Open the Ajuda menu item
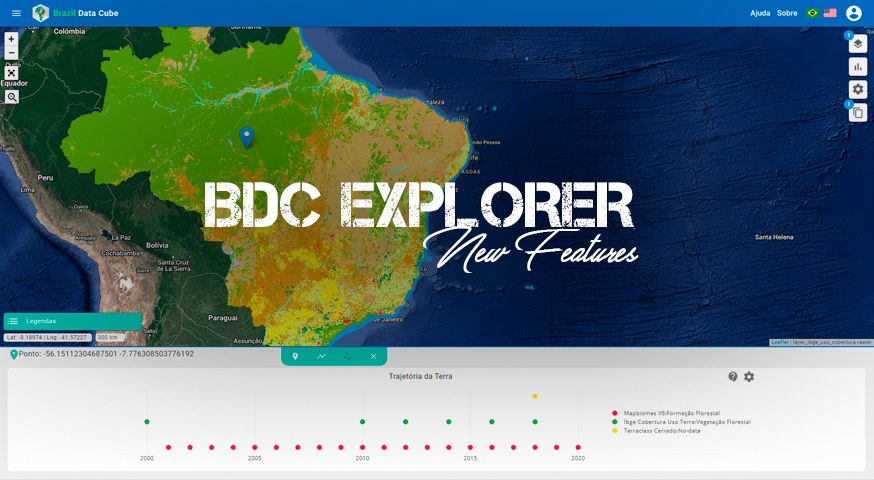Image resolution: width=874 pixels, height=480 pixels. click(760, 13)
